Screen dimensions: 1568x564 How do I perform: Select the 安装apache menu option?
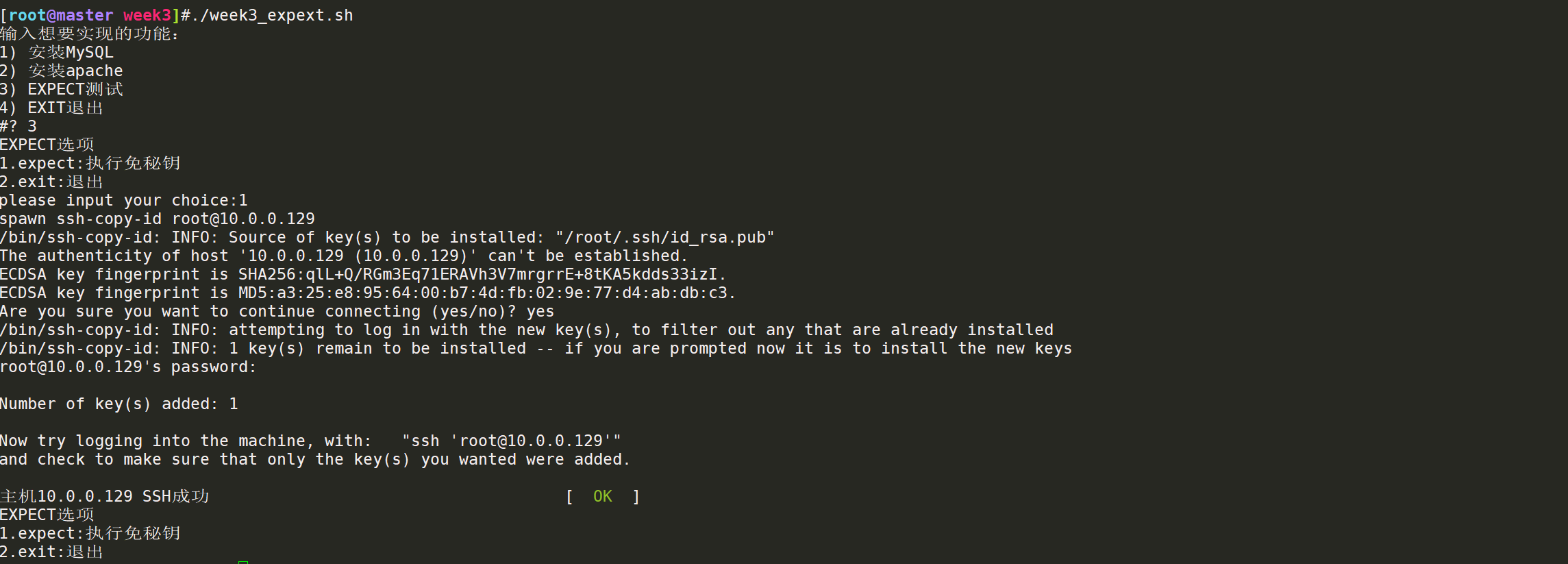[75, 71]
